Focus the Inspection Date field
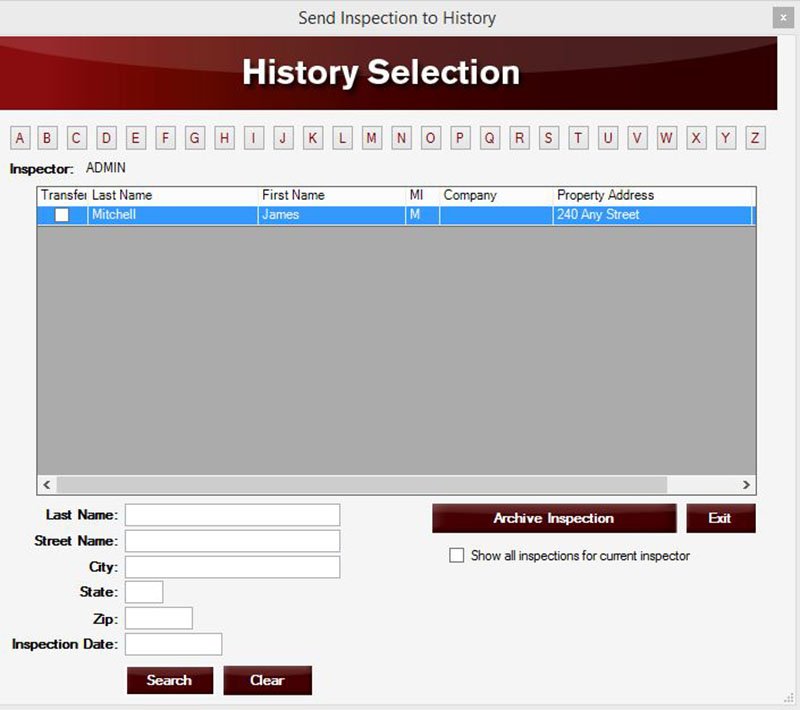Image resolution: width=800 pixels, height=710 pixels. [173, 644]
